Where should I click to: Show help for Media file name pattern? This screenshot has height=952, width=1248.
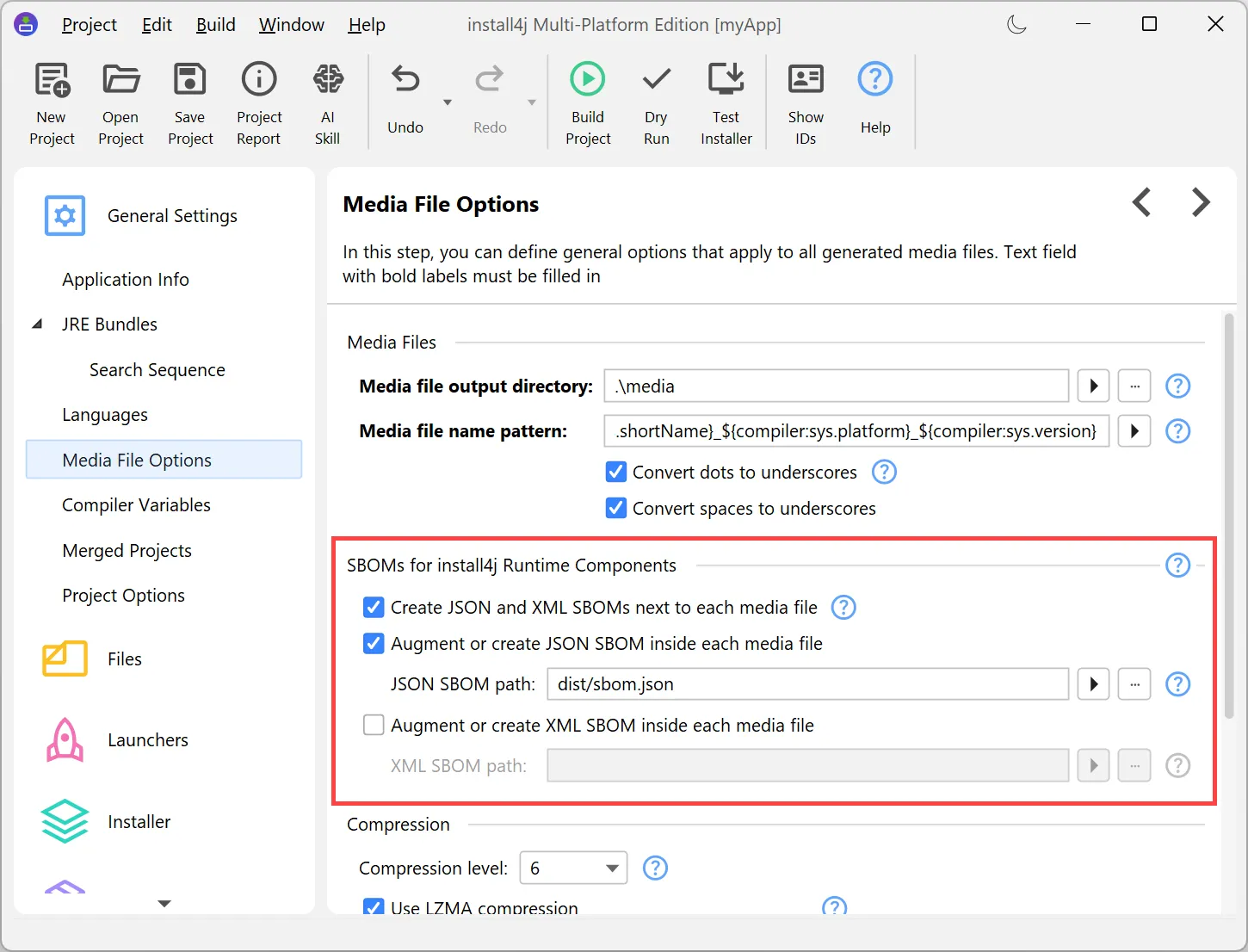tap(1177, 431)
